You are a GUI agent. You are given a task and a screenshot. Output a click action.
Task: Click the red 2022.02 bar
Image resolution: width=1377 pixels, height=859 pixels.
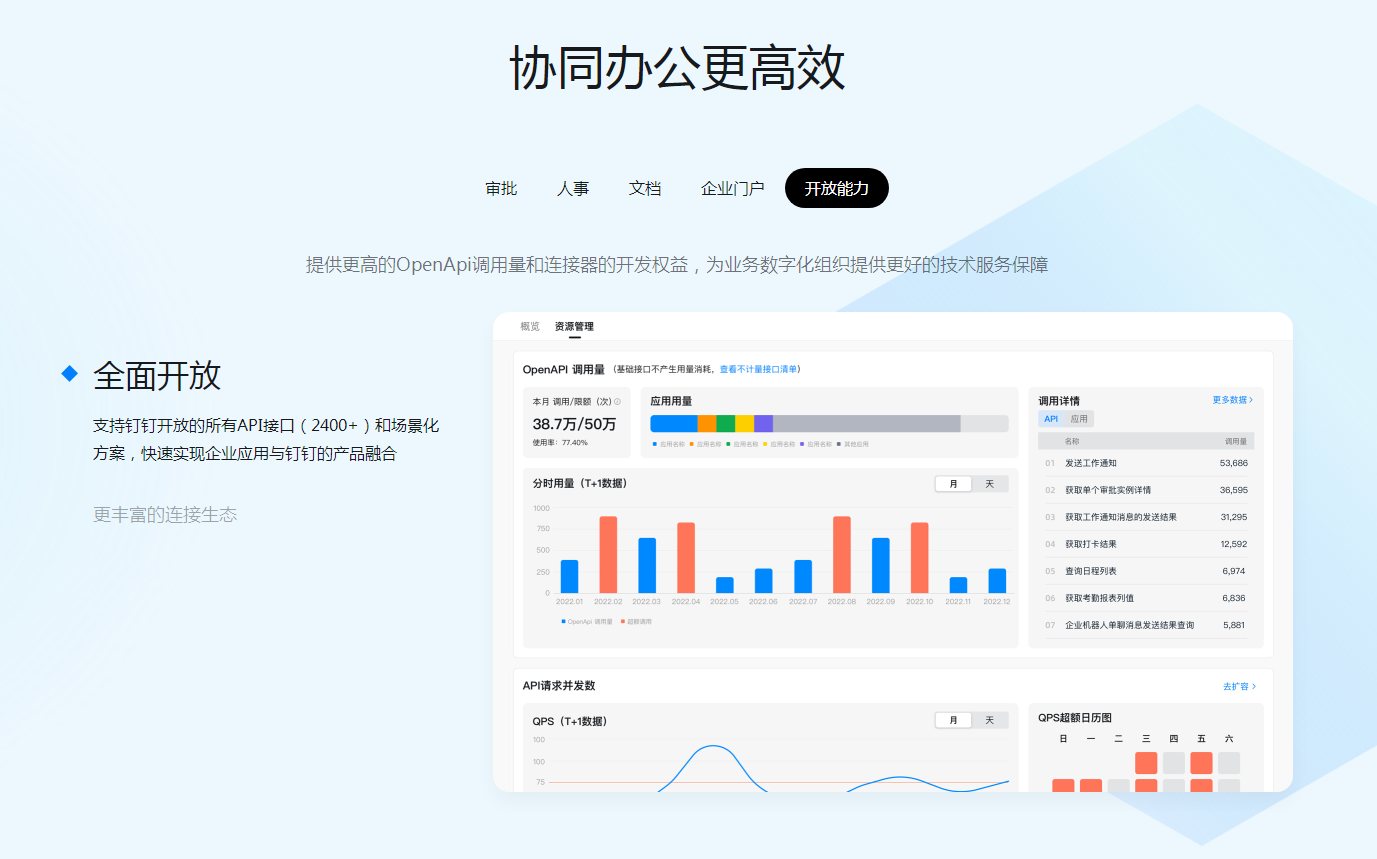pyautogui.click(x=608, y=555)
